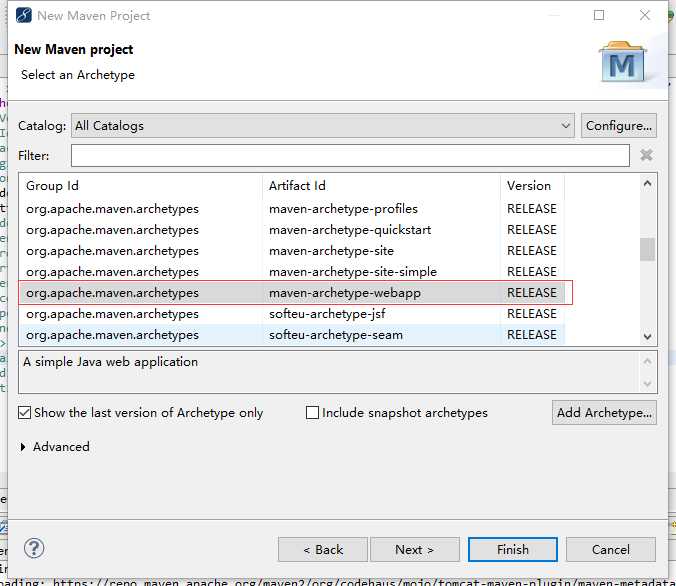The width and height of the screenshot is (676, 586).
Task: Maximize the New Maven Project window
Action: [x=599, y=15]
